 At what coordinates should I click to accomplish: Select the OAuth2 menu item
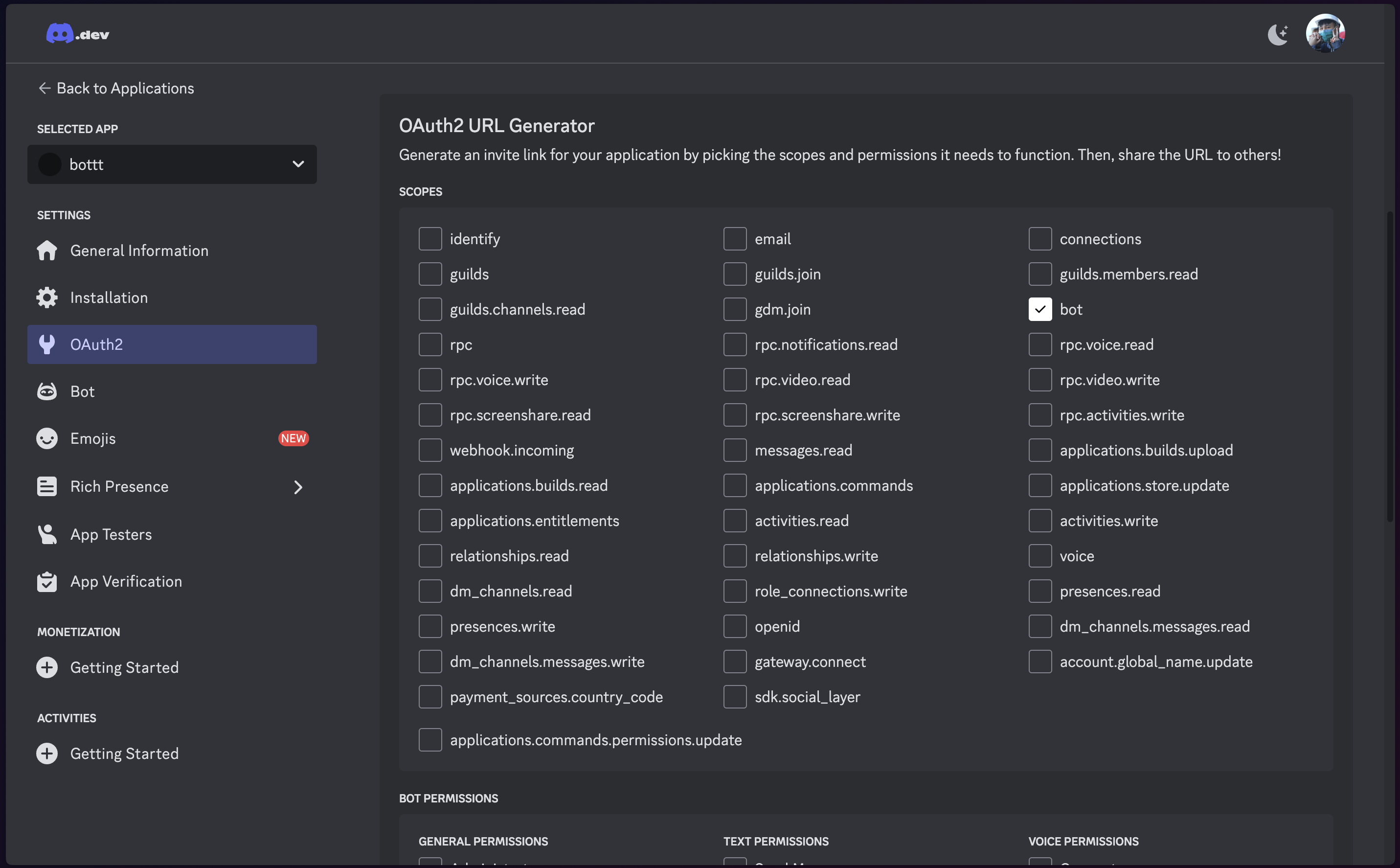pos(172,344)
